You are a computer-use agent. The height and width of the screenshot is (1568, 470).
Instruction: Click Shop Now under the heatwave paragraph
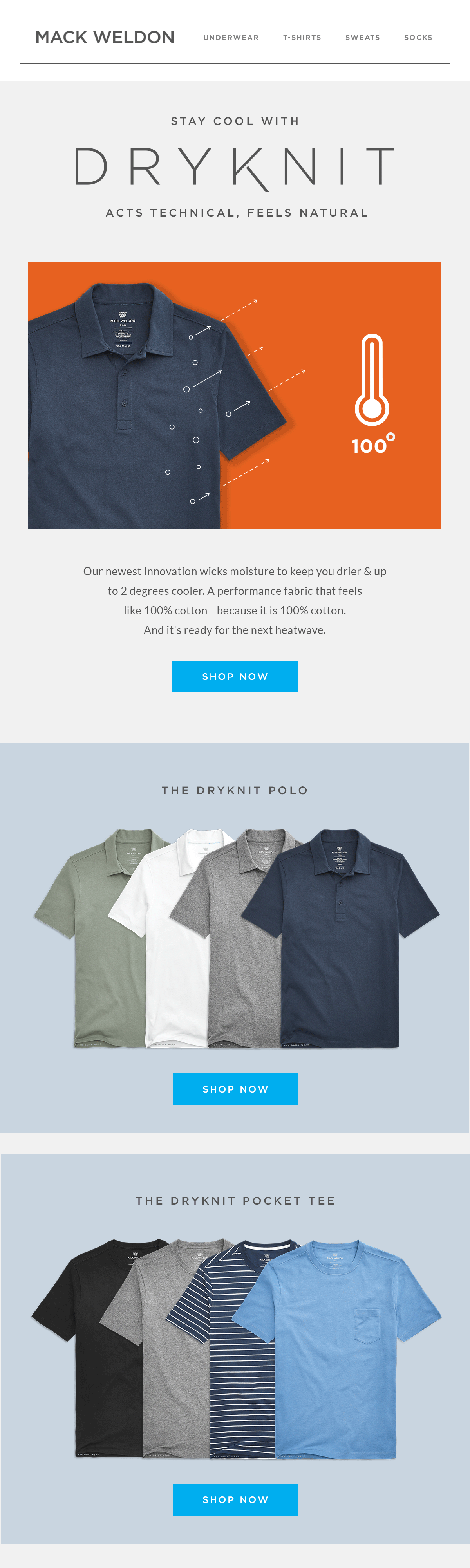(x=235, y=676)
